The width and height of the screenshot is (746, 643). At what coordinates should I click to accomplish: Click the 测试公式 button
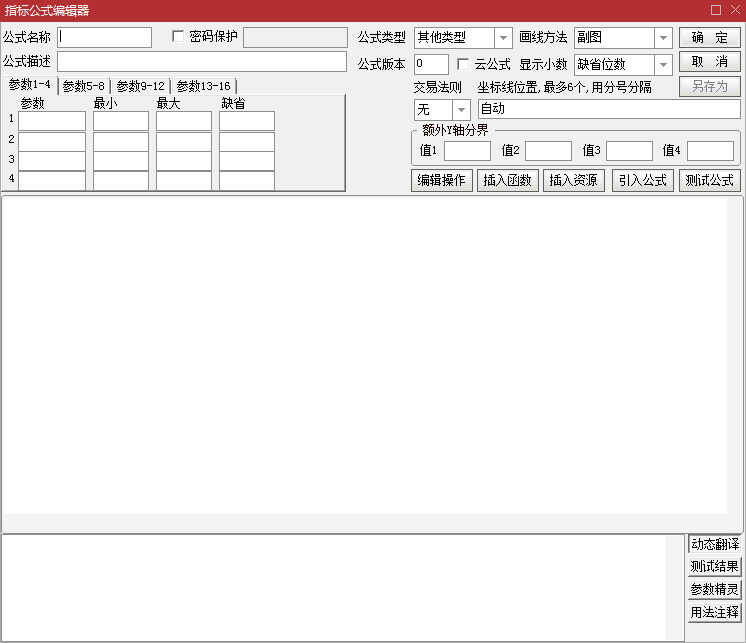[x=709, y=181]
